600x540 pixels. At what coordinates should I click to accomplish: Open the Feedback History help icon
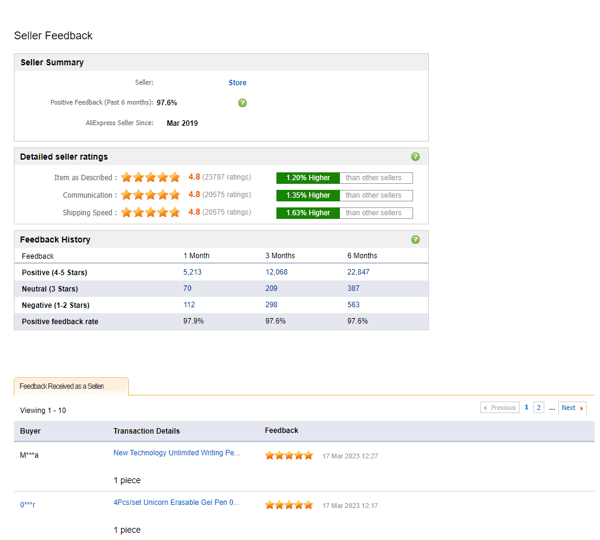point(415,240)
